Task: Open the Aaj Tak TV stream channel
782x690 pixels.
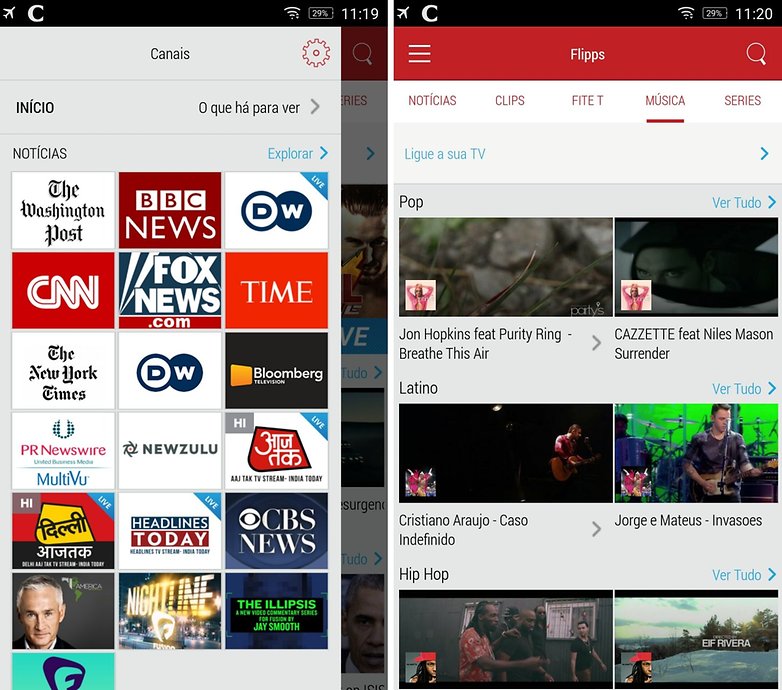Action: click(x=277, y=451)
